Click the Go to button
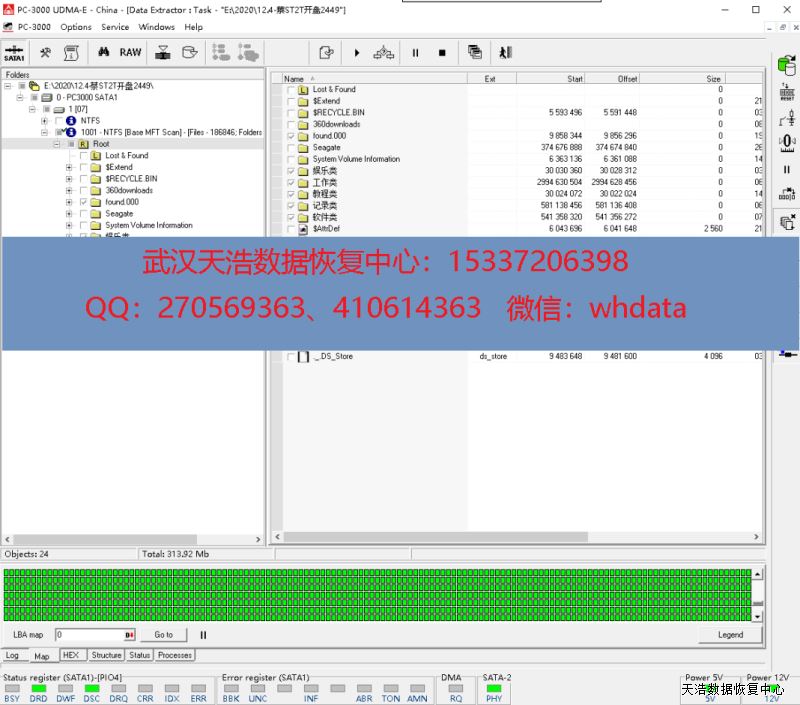This screenshot has width=800, height=705. pos(163,635)
